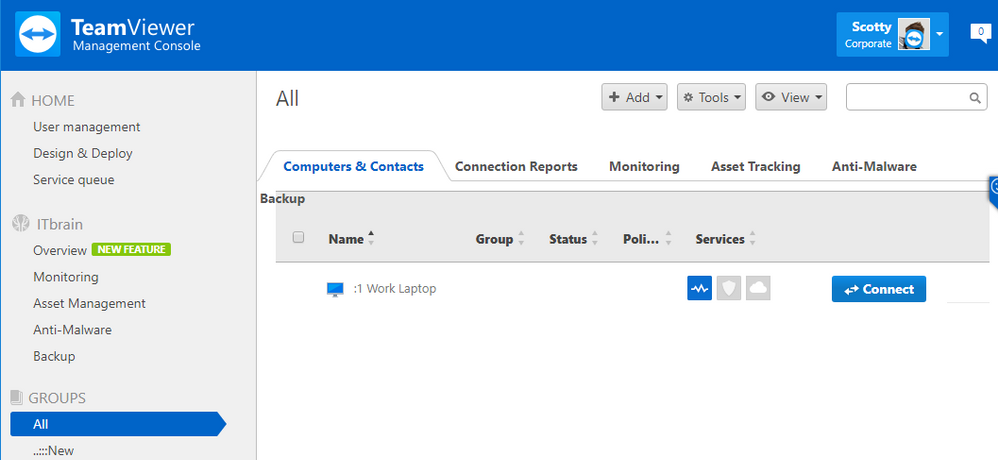Open the notifications speech bubble icon
Viewport: 998px width, 460px height.
[980, 32]
